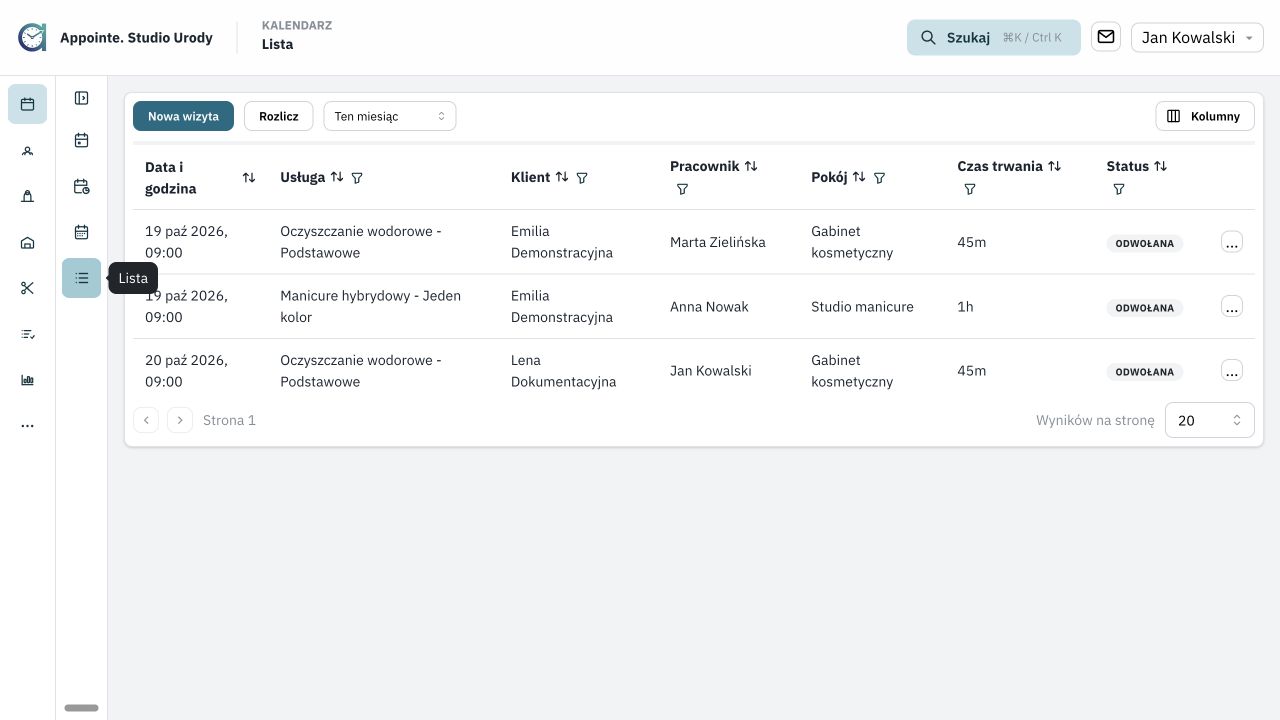Click the Appointe clock logo

(32, 37)
